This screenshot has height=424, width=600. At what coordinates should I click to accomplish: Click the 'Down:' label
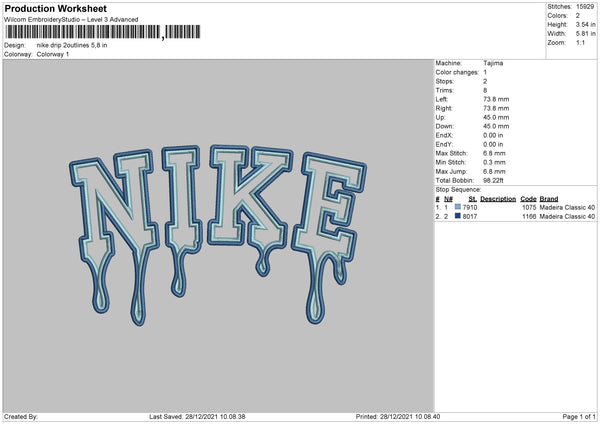pyautogui.click(x=445, y=126)
